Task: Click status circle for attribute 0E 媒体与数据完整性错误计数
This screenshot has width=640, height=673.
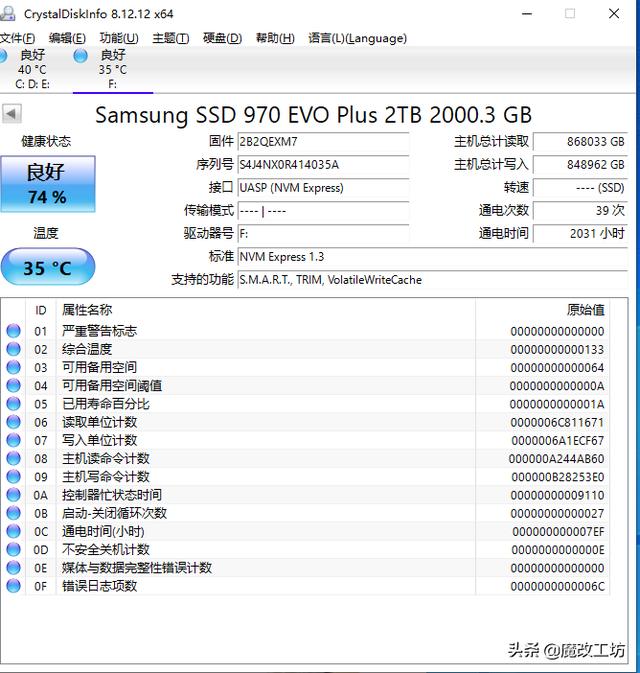Action: [14, 568]
